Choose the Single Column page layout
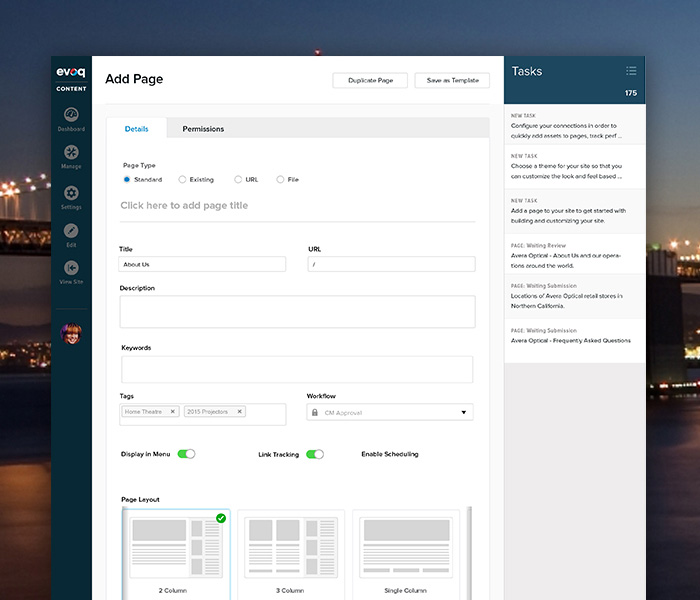Image resolution: width=700 pixels, height=600 pixels. tap(406, 554)
